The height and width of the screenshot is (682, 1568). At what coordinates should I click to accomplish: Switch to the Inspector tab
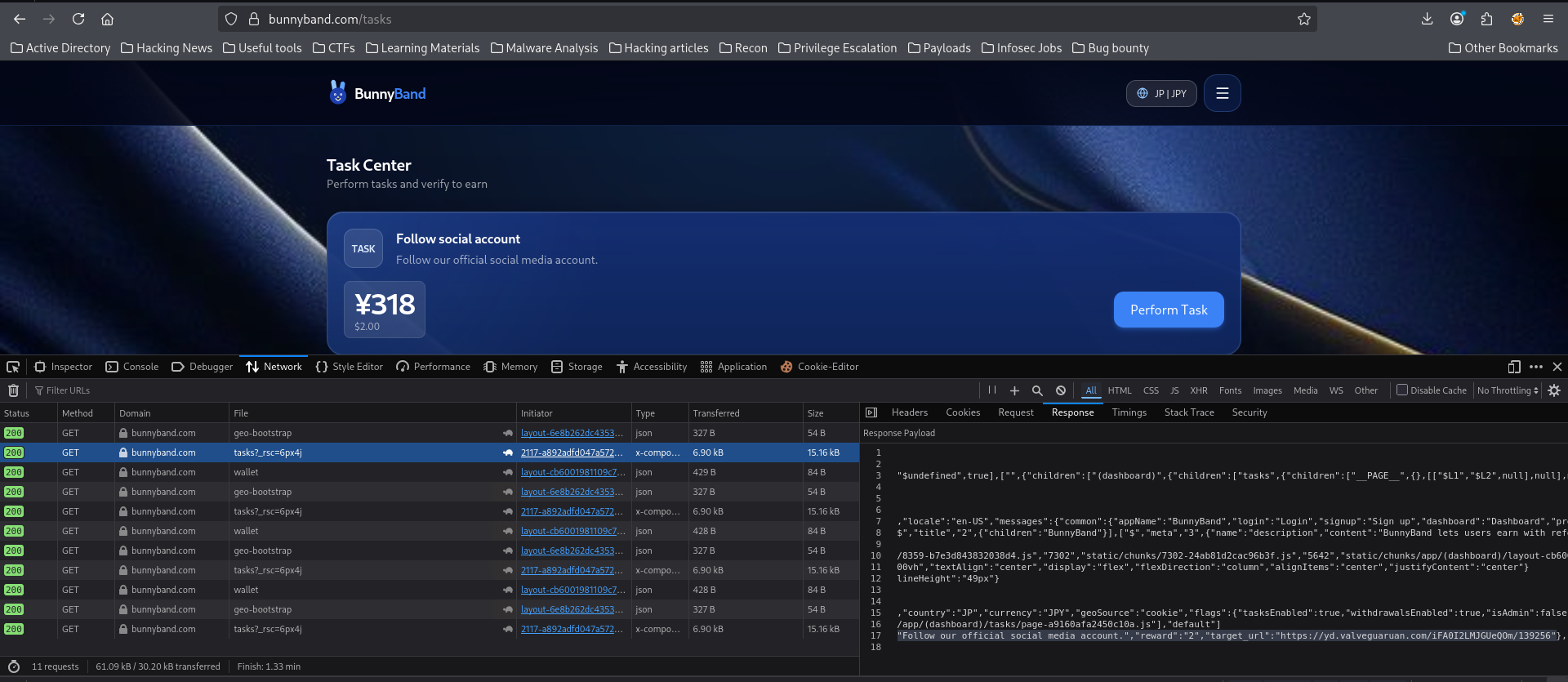[63, 367]
